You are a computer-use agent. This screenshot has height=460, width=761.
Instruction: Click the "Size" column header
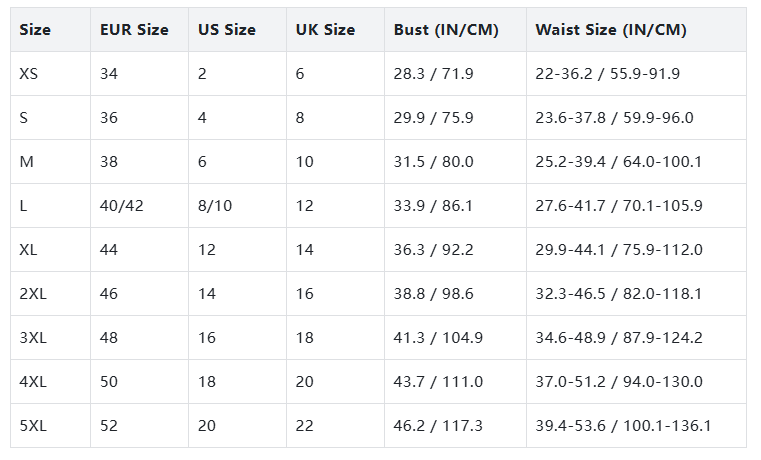(35, 30)
